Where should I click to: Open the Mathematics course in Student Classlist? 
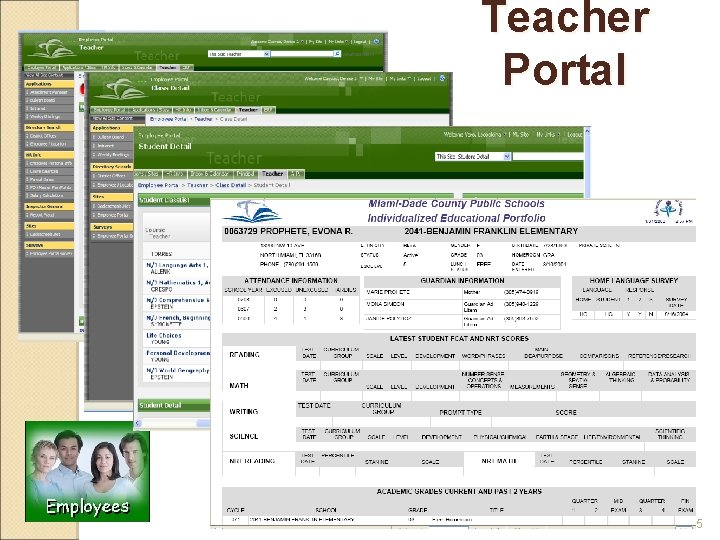point(178,282)
